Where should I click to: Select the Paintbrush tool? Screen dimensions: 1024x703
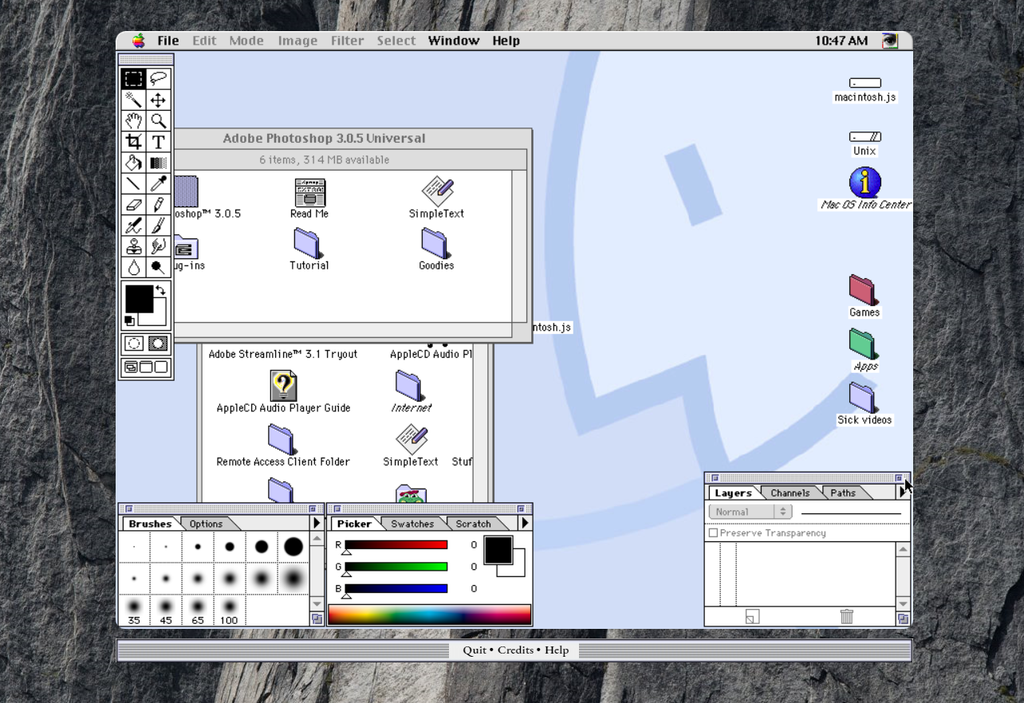pos(158,225)
